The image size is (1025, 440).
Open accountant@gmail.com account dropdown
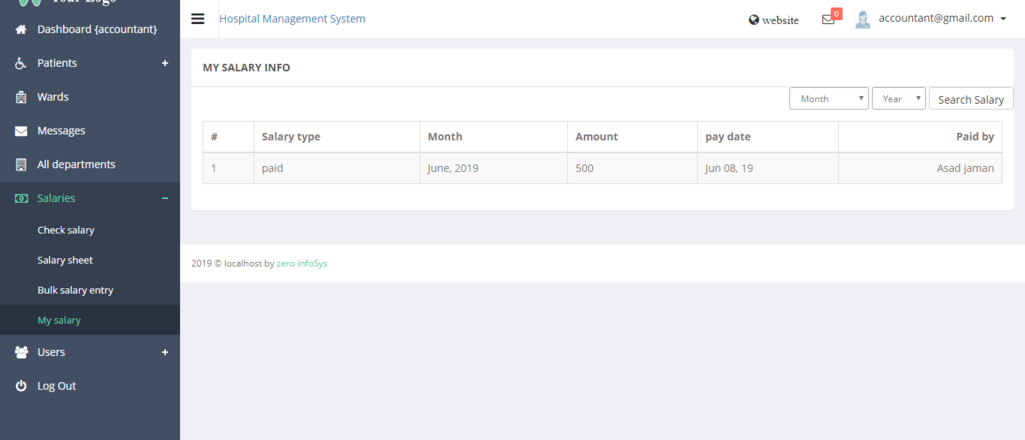point(942,18)
